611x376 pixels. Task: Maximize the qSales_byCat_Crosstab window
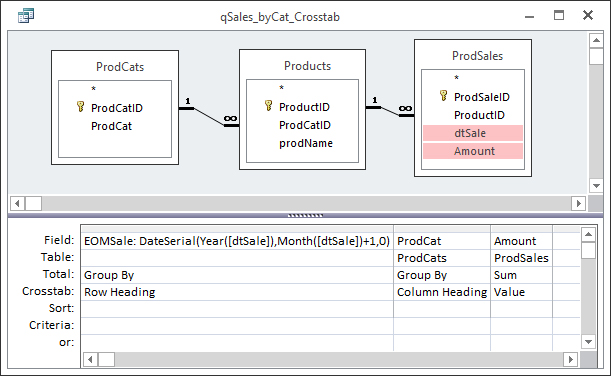coord(559,16)
